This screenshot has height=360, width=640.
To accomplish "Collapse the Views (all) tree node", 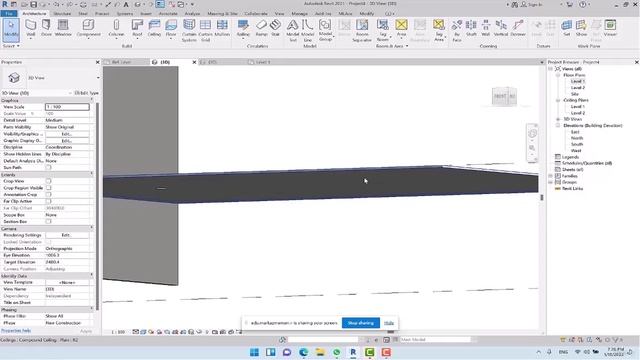I will click(x=551, y=69).
